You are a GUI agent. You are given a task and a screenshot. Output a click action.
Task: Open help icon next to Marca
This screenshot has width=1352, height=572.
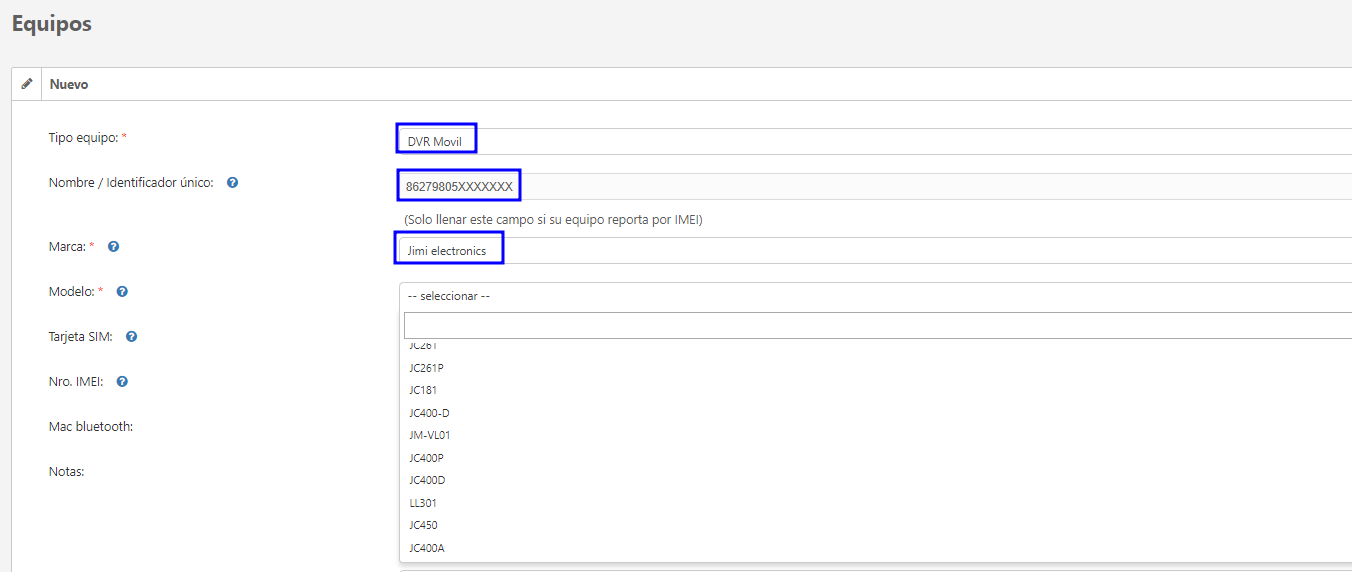tap(114, 246)
